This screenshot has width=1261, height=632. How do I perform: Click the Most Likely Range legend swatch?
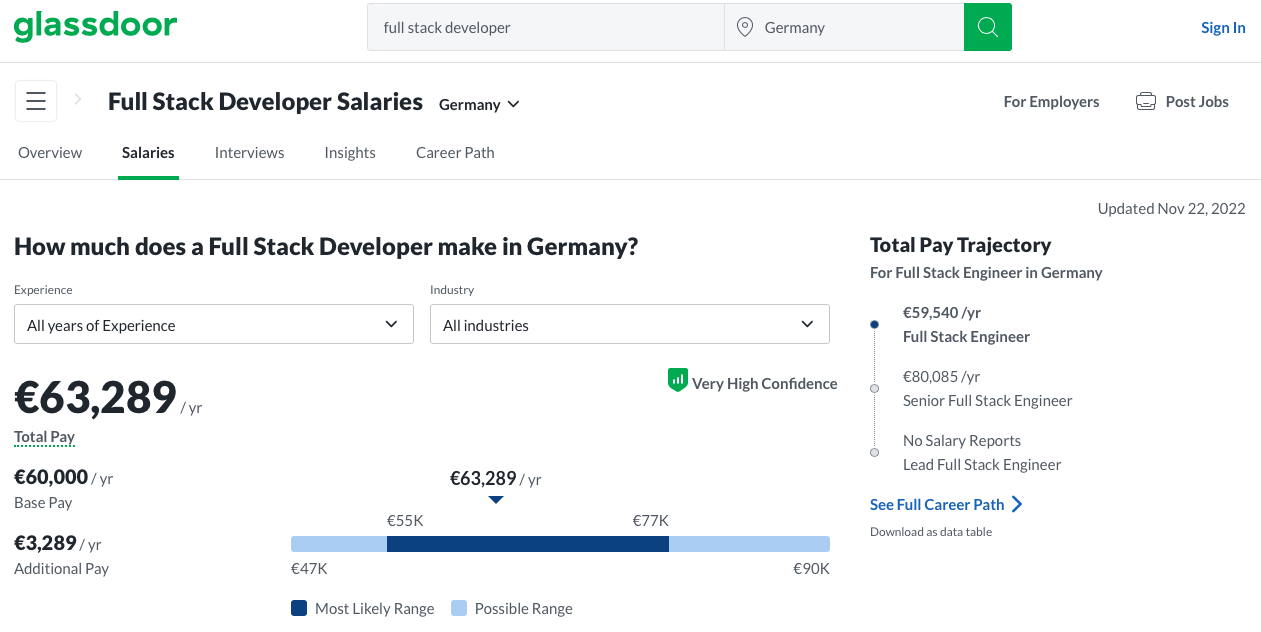(x=299, y=608)
